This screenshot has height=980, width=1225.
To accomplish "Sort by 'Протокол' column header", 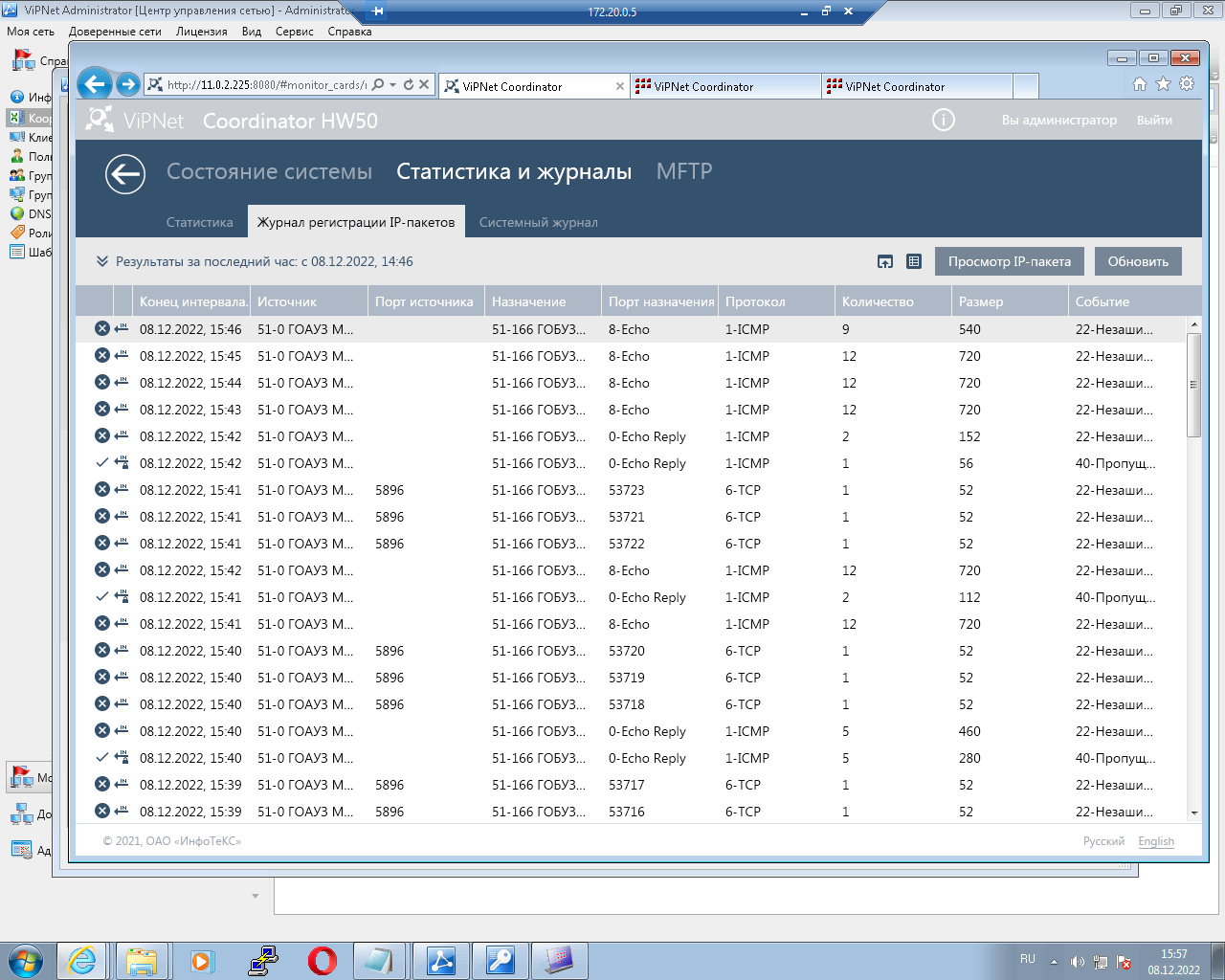I will tap(775, 301).
